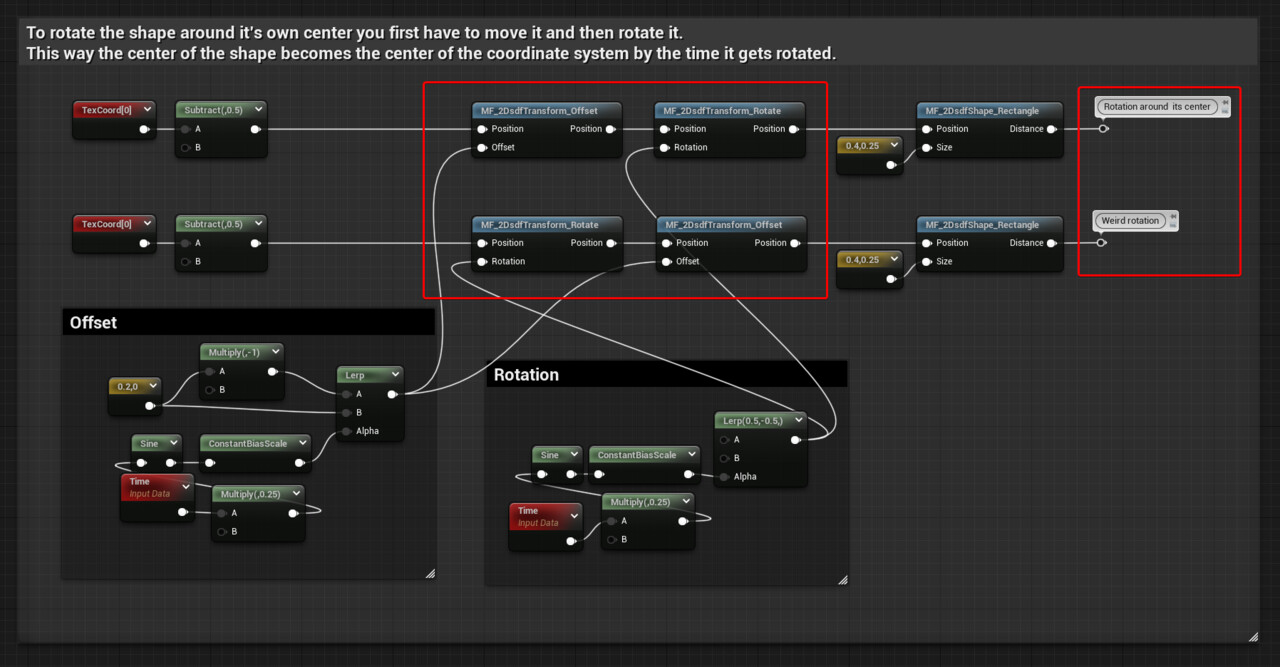Click the Offset input pin of lower MF_2DsdfTransform_Offset
The height and width of the screenshot is (667, 1280).
point(666,261)
